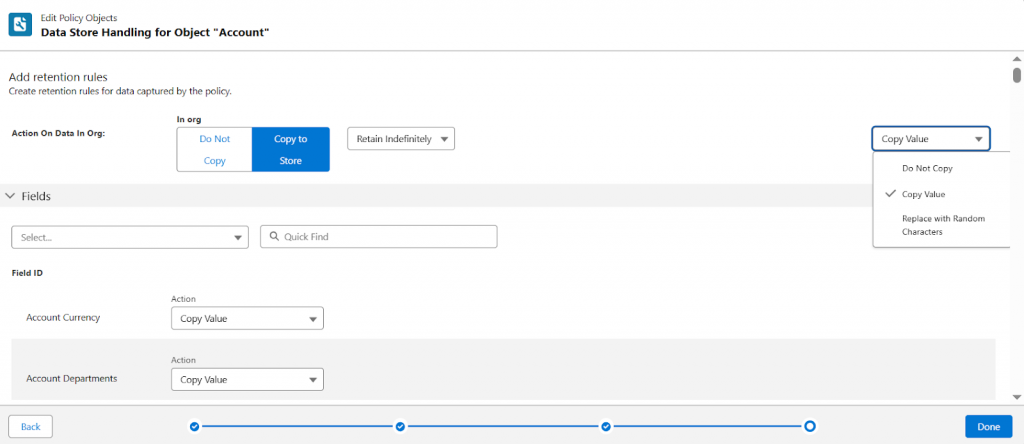The image size is (1024, 444).
Task: Click the first completed progress step indicator
Action: (194, 427)
